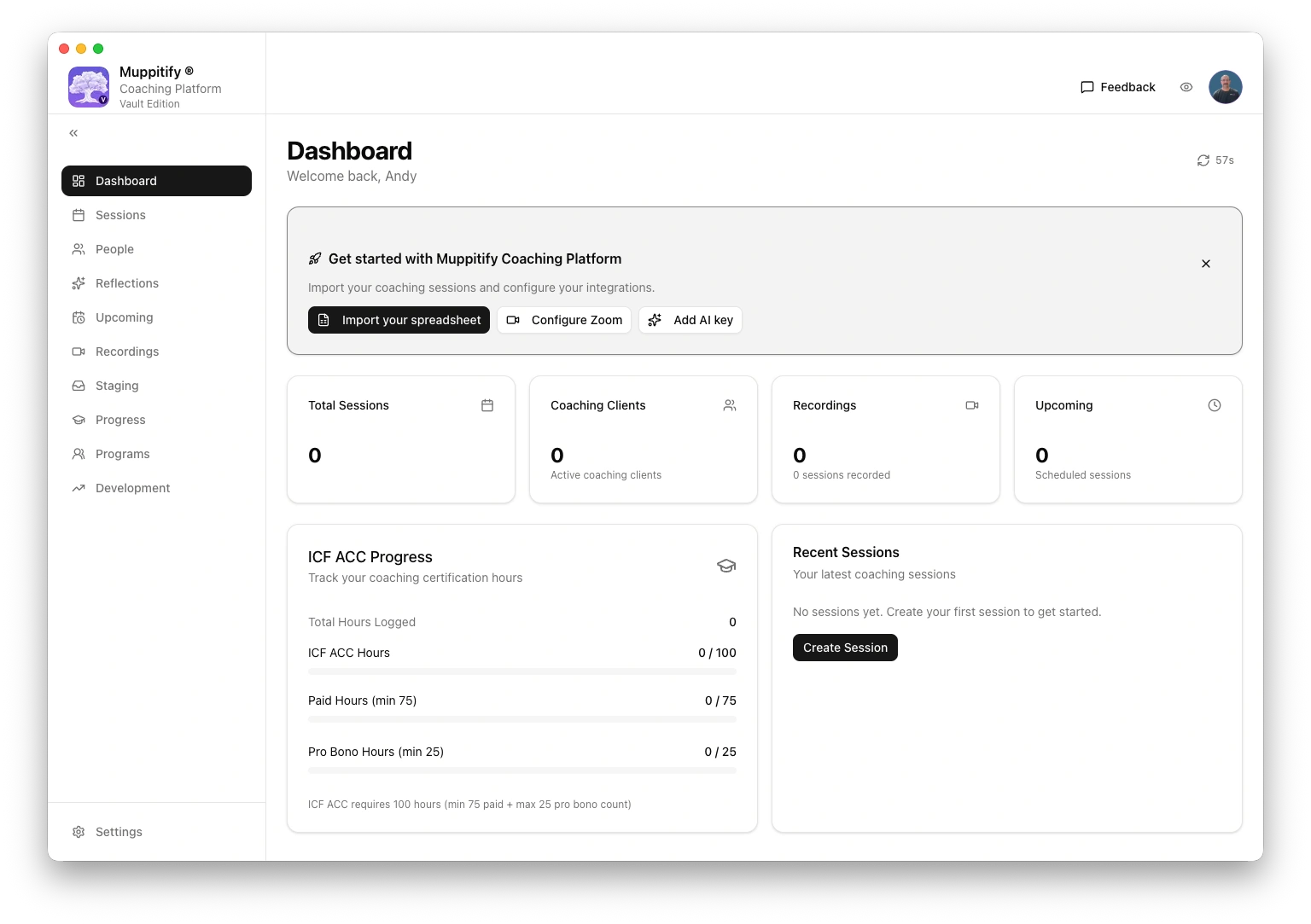
Task: Click graduation cap icon in ICF ACC Progress
Action: click(725, 566)
